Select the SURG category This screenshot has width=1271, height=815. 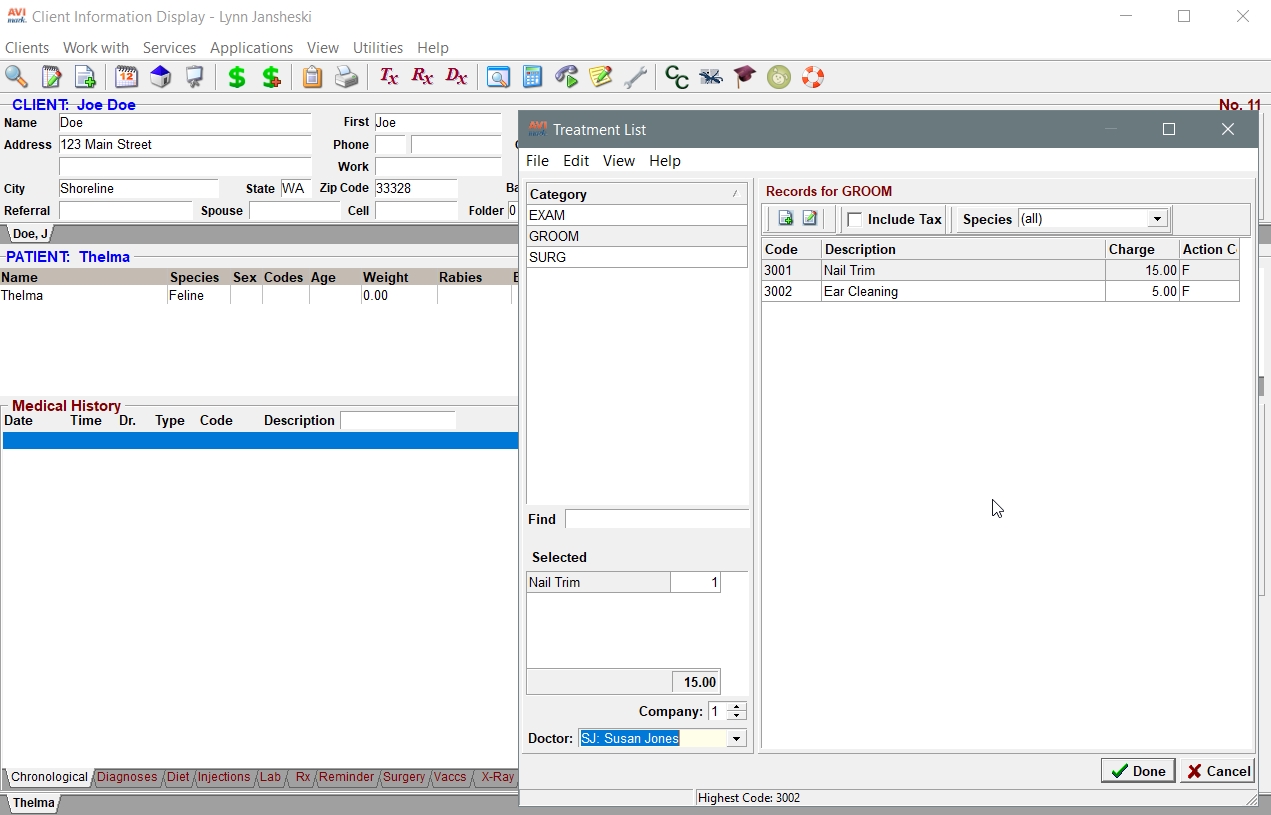click(x=637, y=257)
